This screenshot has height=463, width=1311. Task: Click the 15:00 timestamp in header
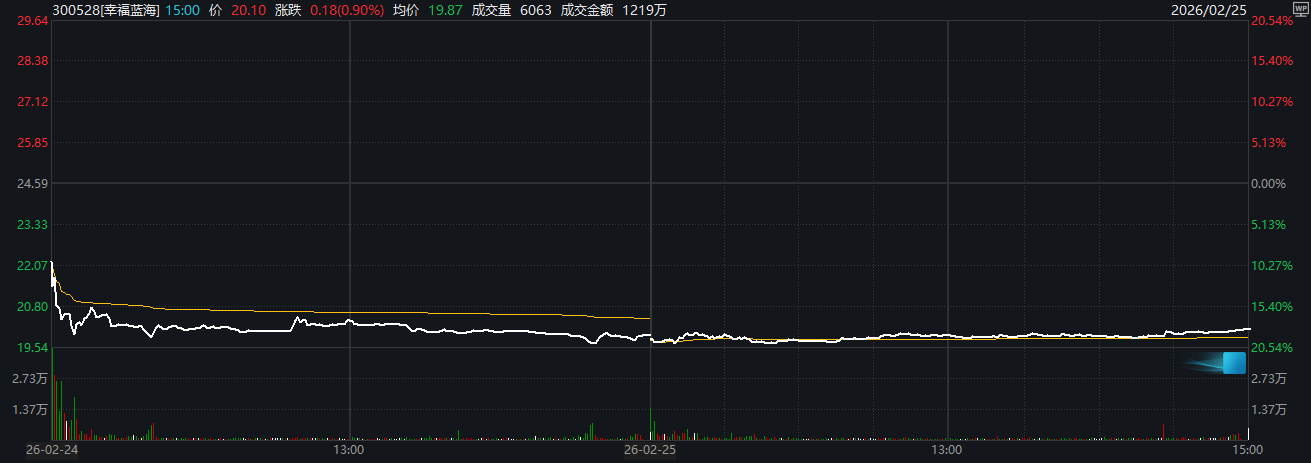pyautogui.click(x=181, y=8)
